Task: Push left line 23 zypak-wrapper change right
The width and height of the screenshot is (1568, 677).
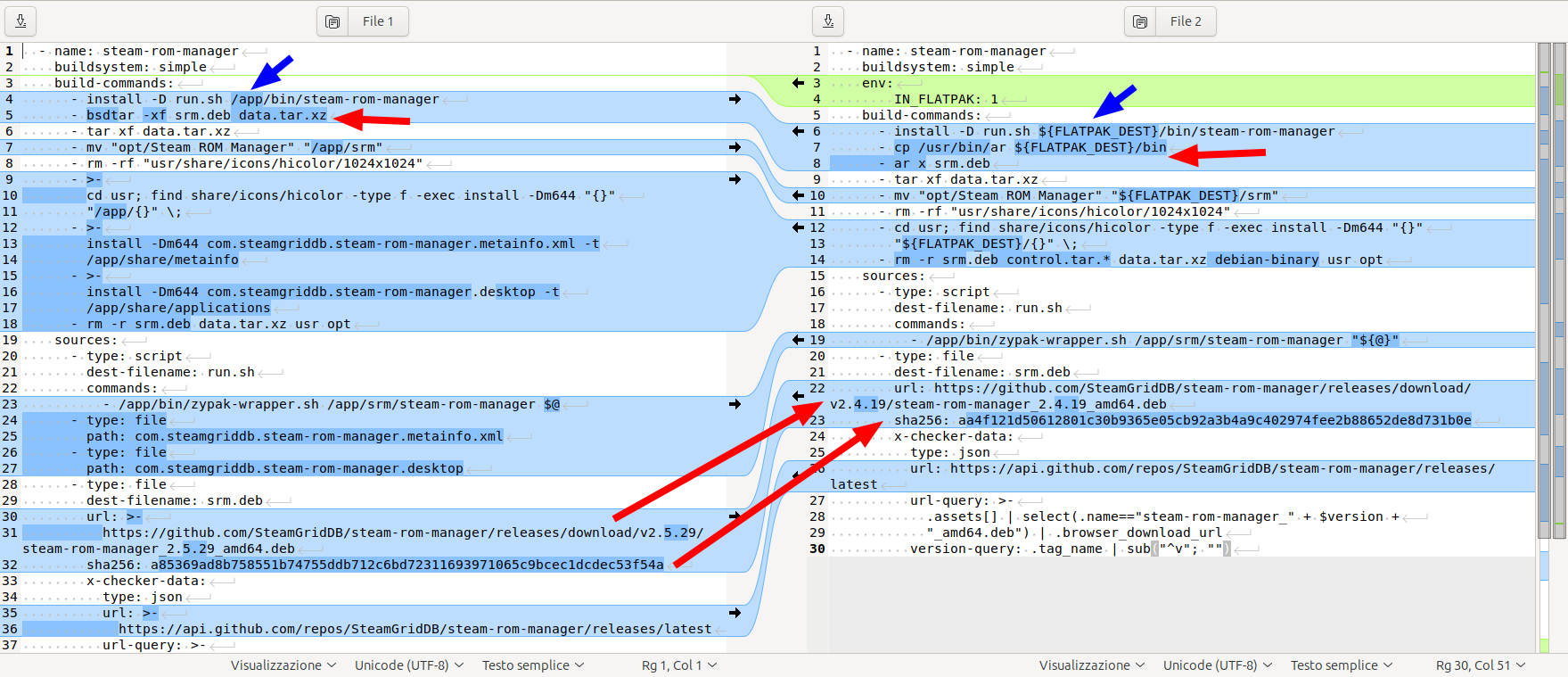Action: coord(735,404)
